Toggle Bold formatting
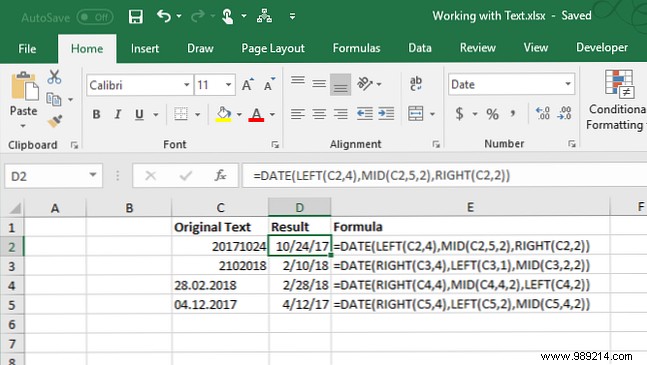This screenshot has height=365, width=647. click(x=97, y=114)
